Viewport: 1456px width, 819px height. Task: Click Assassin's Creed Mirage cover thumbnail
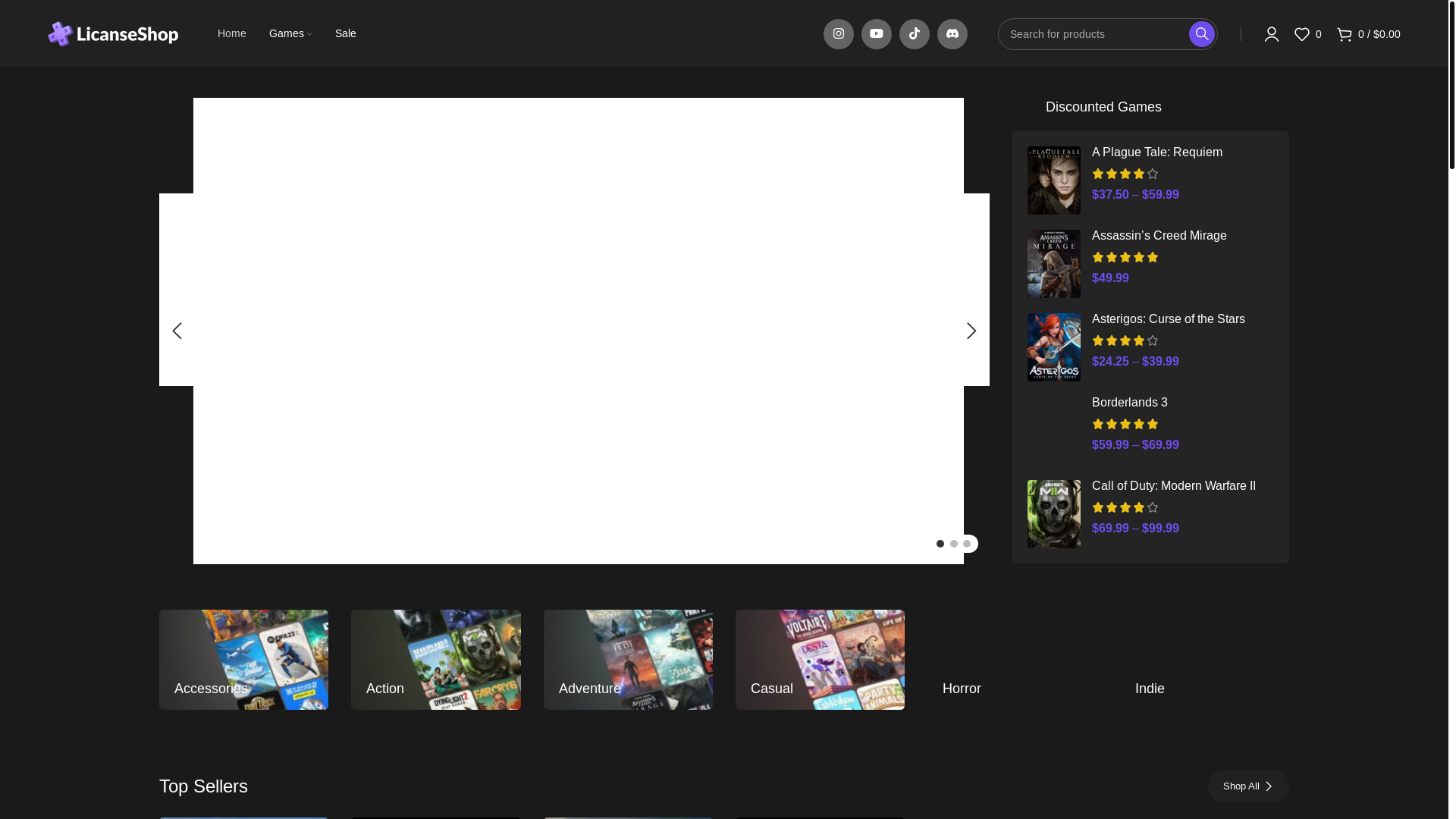(x=1053, y=264)
